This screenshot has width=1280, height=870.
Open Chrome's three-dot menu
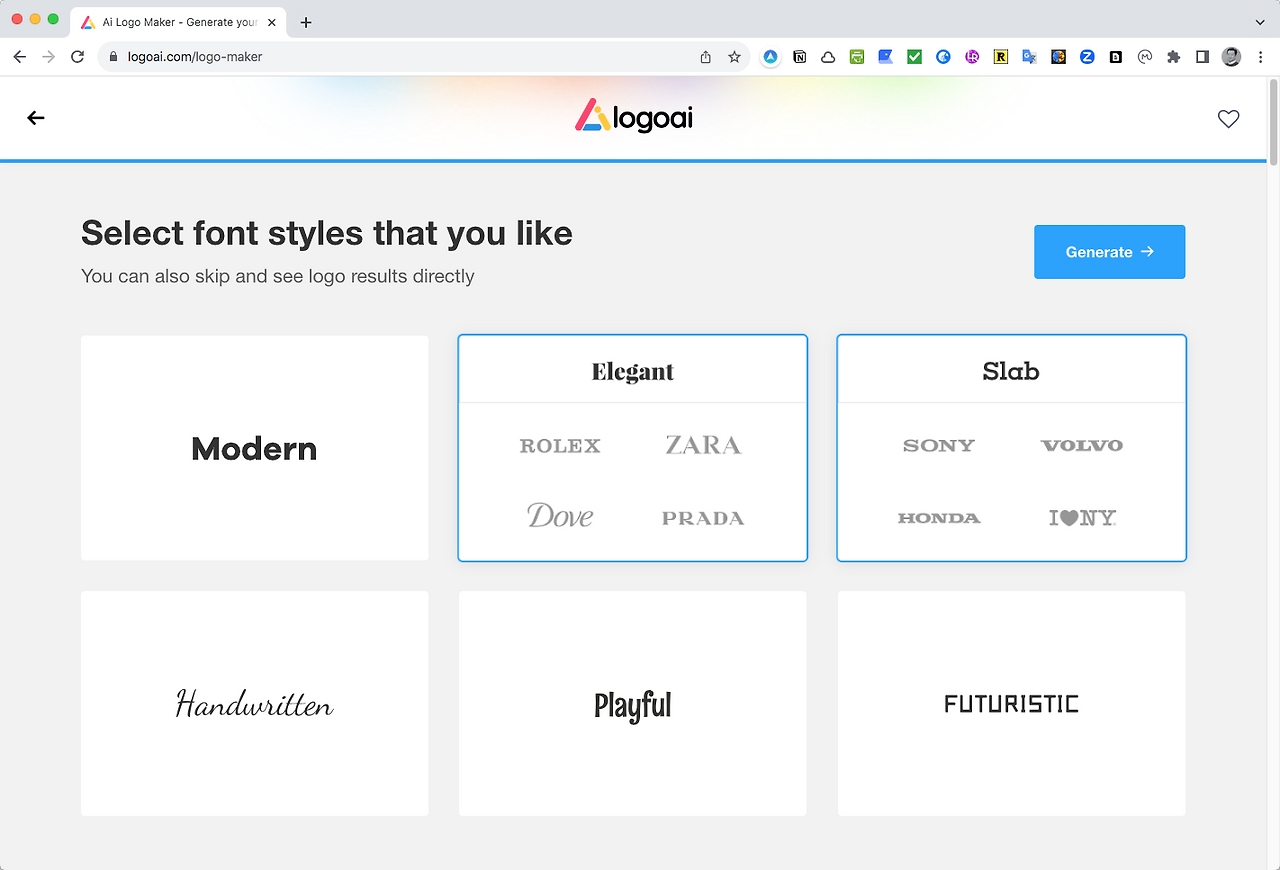tap(1259, 57)
